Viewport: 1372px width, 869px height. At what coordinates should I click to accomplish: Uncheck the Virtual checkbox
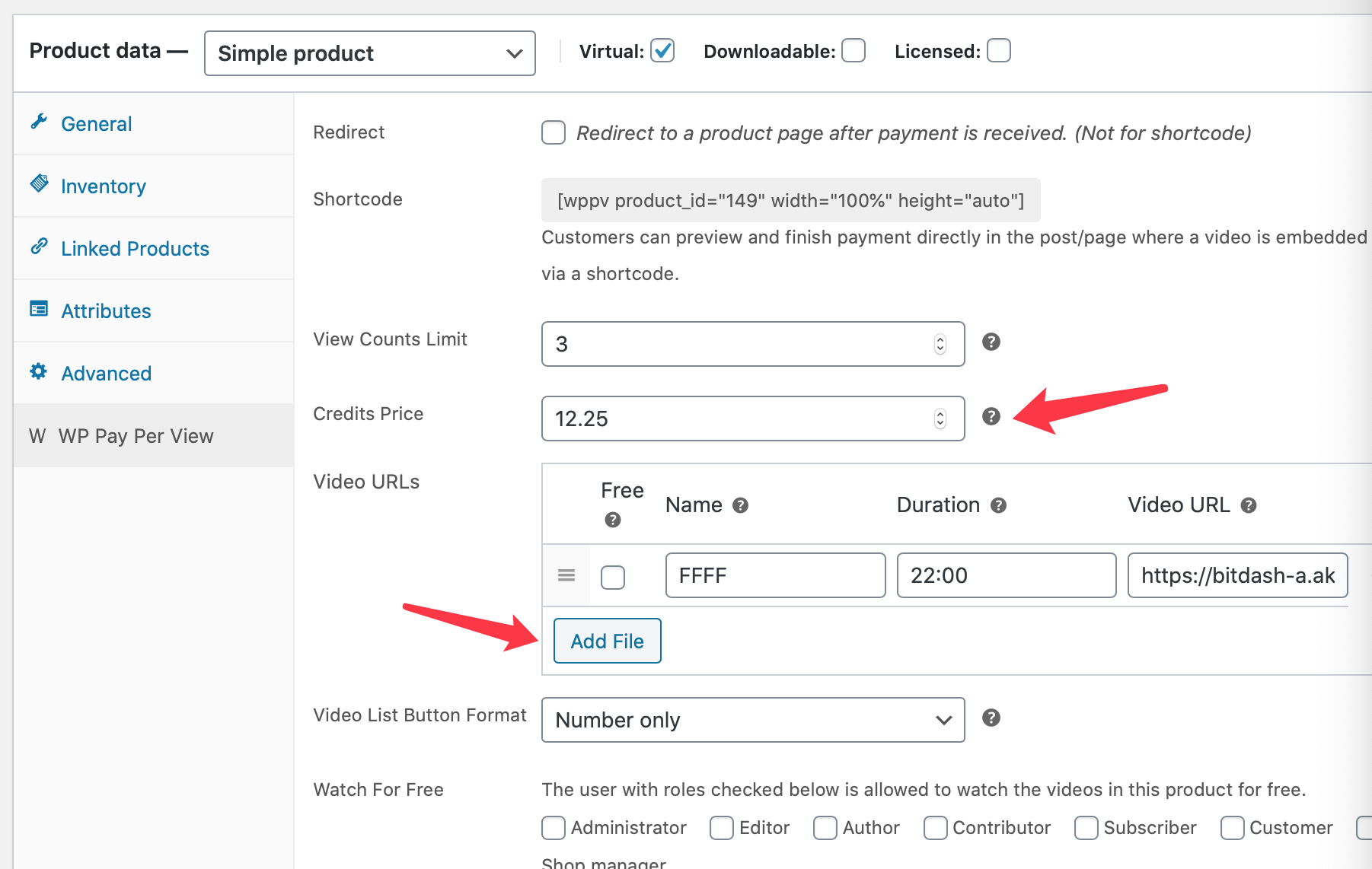tap(662, 50)
